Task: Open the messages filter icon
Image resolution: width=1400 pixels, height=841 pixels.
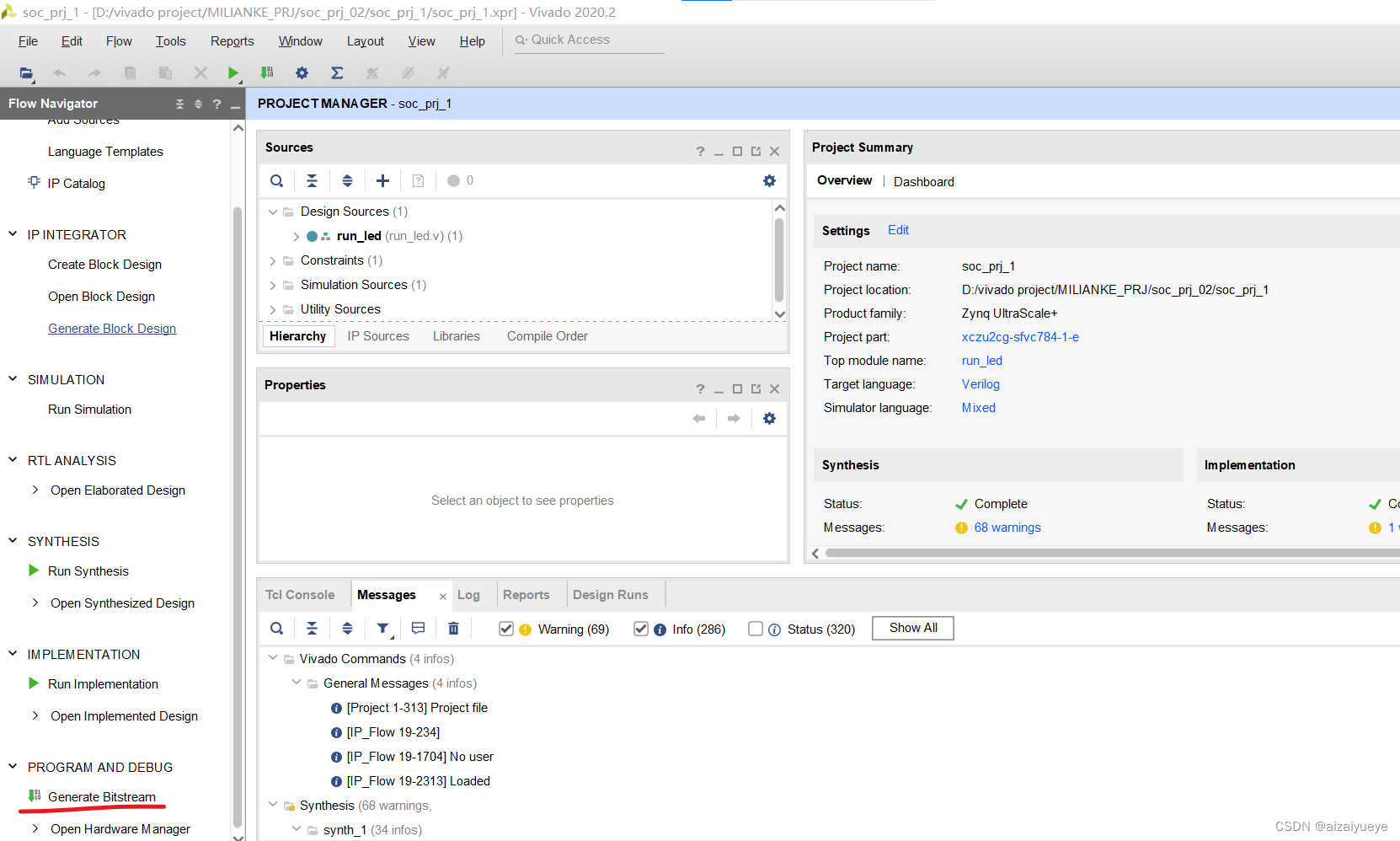Action: pos(383,629)
